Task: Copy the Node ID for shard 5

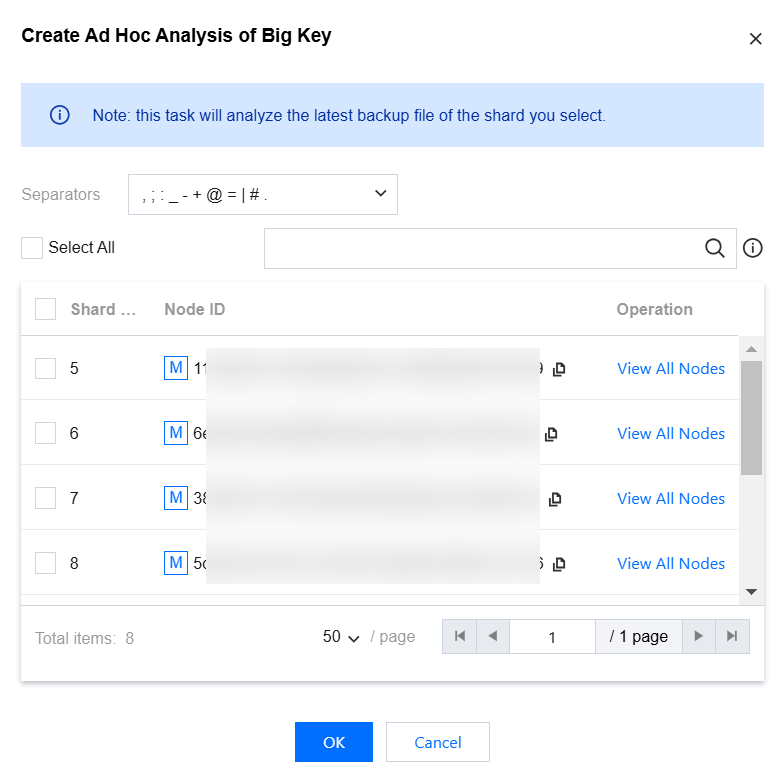Action: click(560, 369)
